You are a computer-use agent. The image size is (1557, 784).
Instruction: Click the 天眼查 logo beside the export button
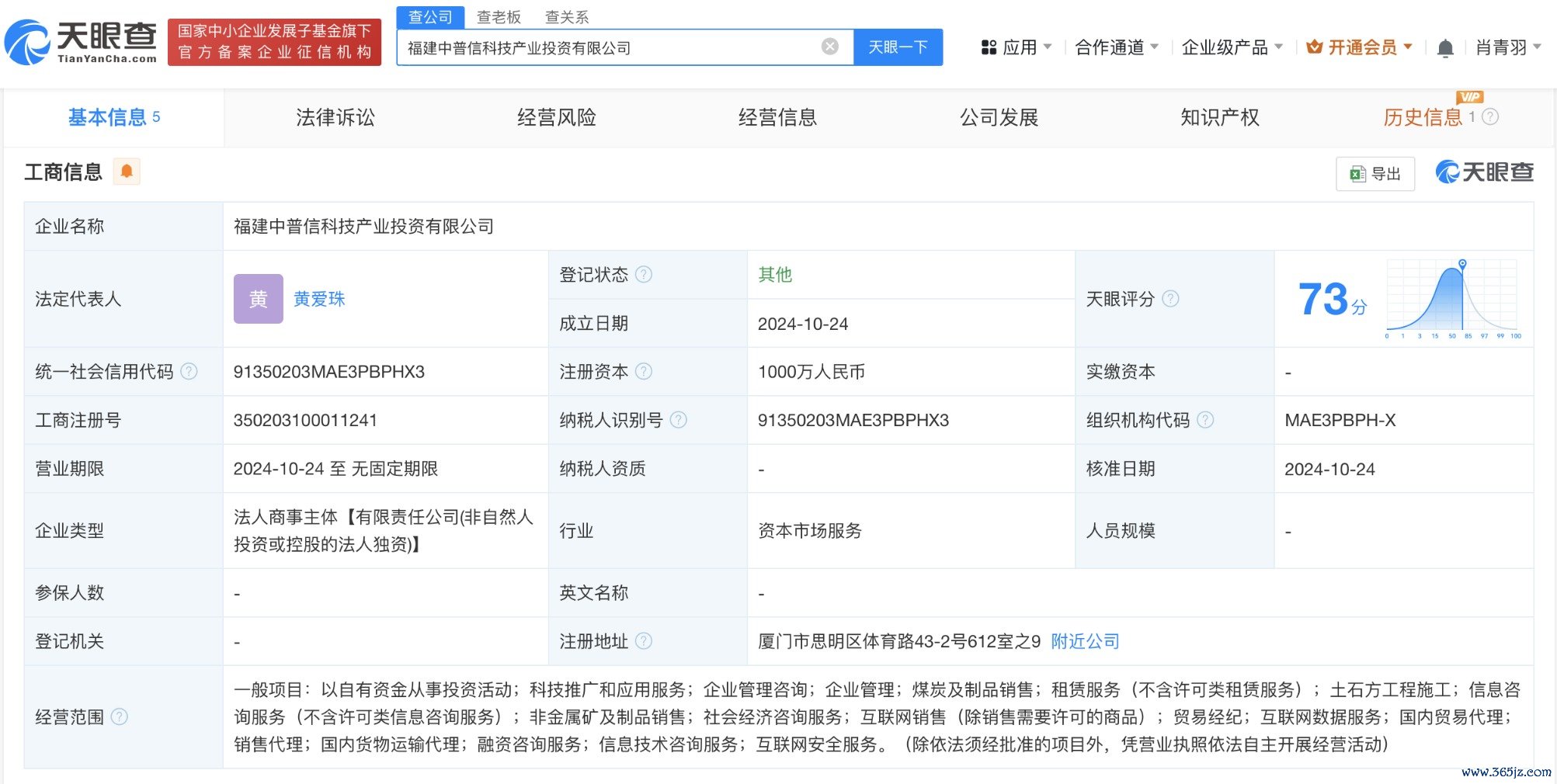(x=1484, y=172)
